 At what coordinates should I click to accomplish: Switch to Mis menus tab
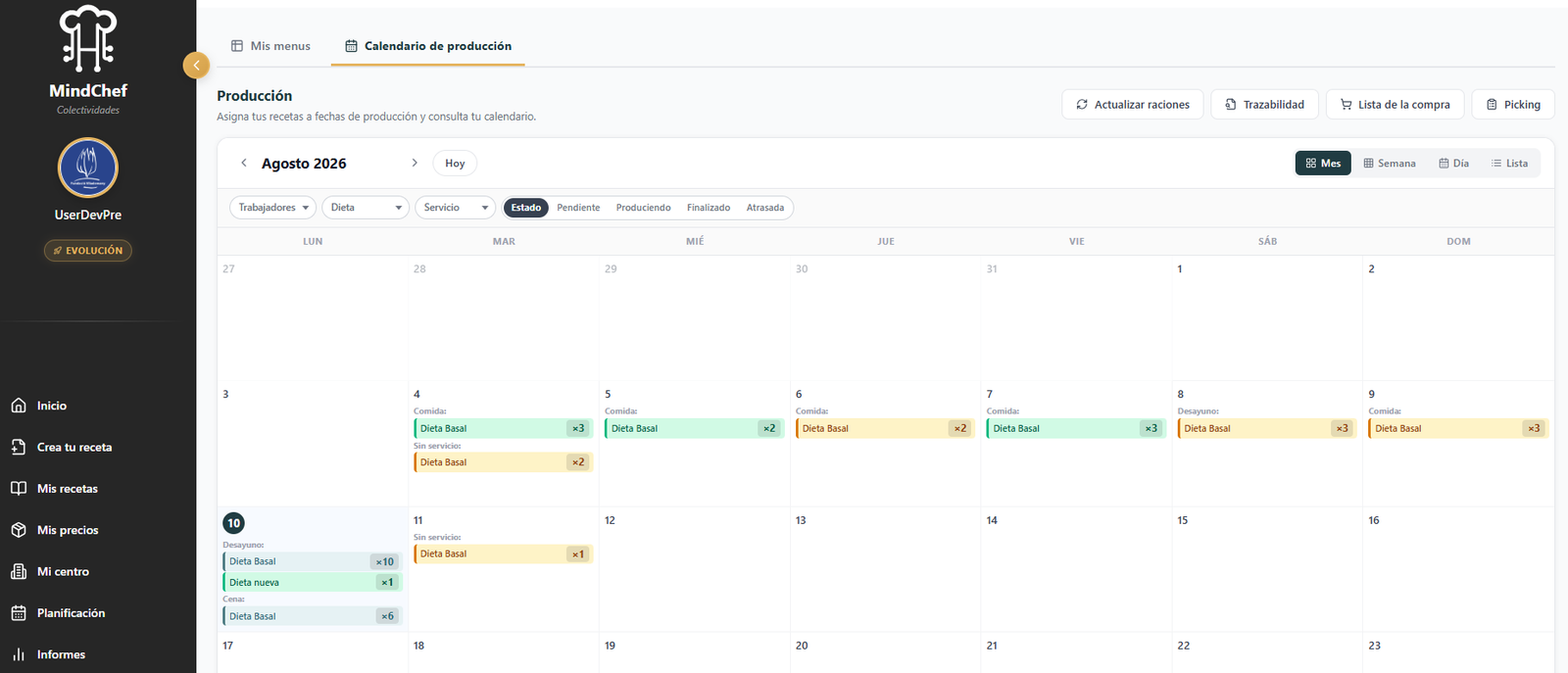(270, 46)
